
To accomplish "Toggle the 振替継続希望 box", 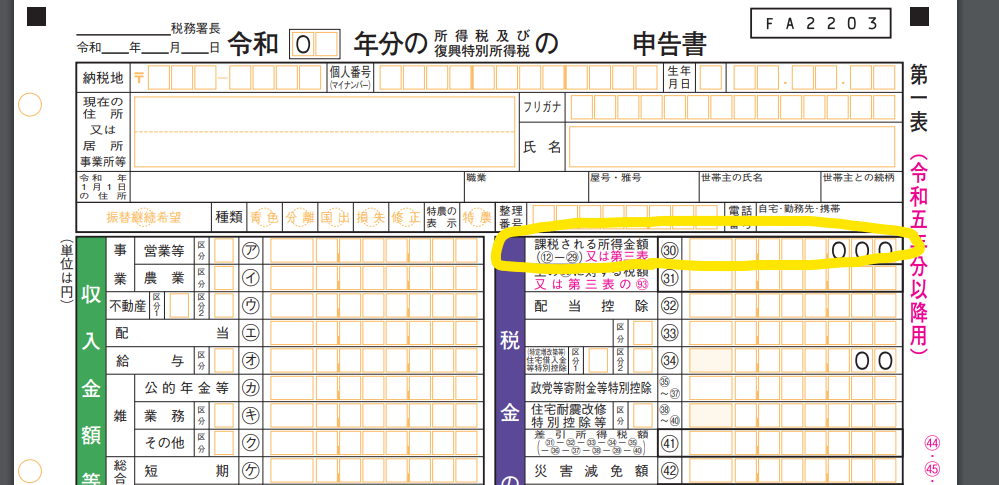I will coord(145,215).
